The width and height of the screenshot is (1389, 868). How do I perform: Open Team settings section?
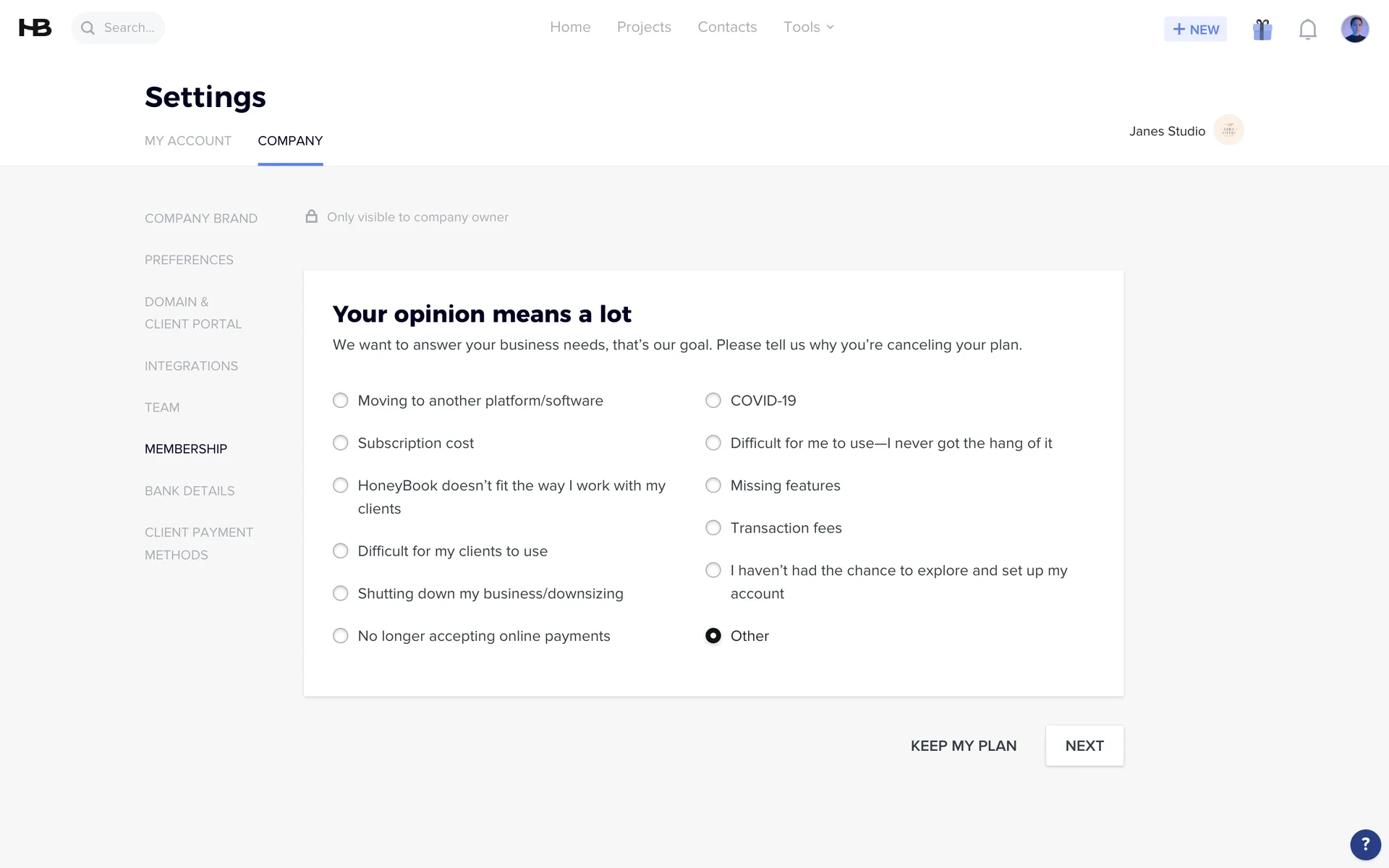[162, 407]
